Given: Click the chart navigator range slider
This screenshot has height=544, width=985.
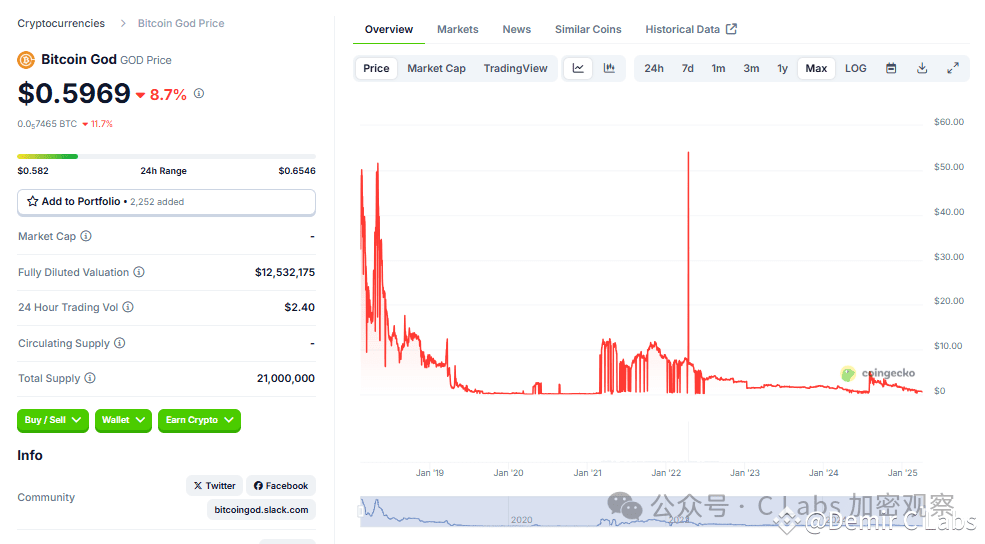Looking at the screenshot, I should point(641,511).
